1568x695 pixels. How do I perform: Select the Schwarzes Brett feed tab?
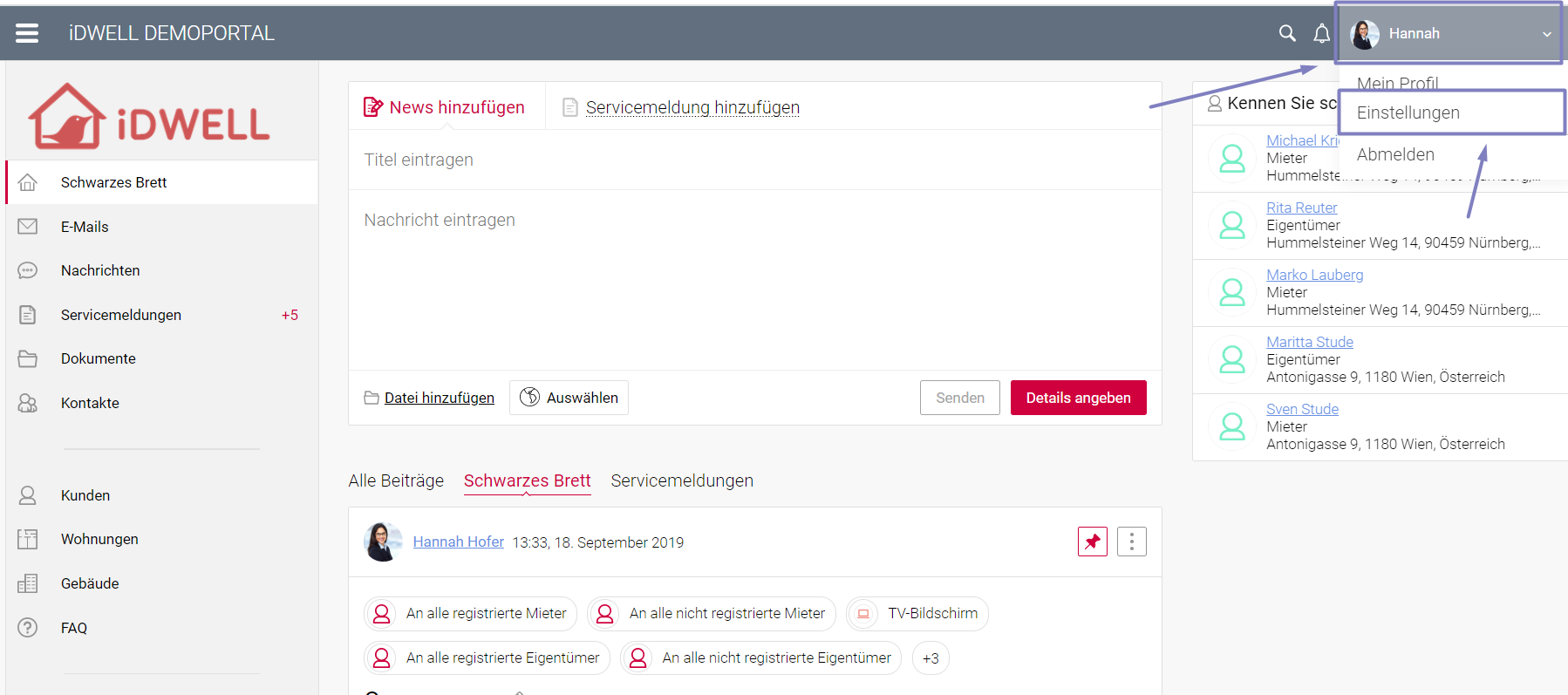(x=528, y=480)
